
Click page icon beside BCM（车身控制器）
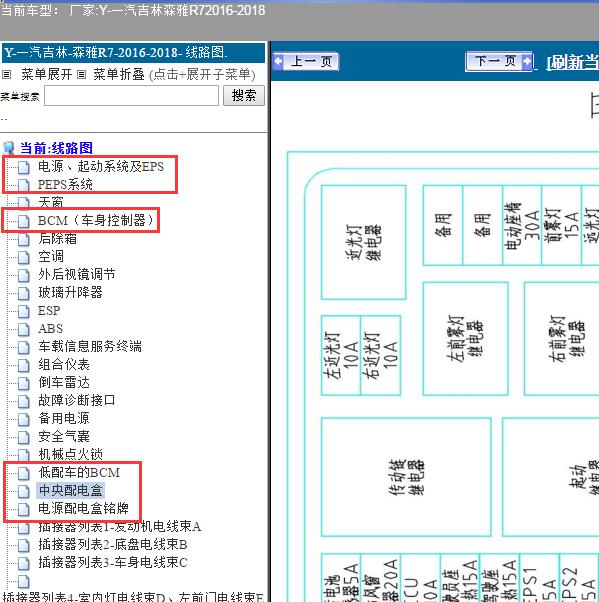[x=23, y=221]
